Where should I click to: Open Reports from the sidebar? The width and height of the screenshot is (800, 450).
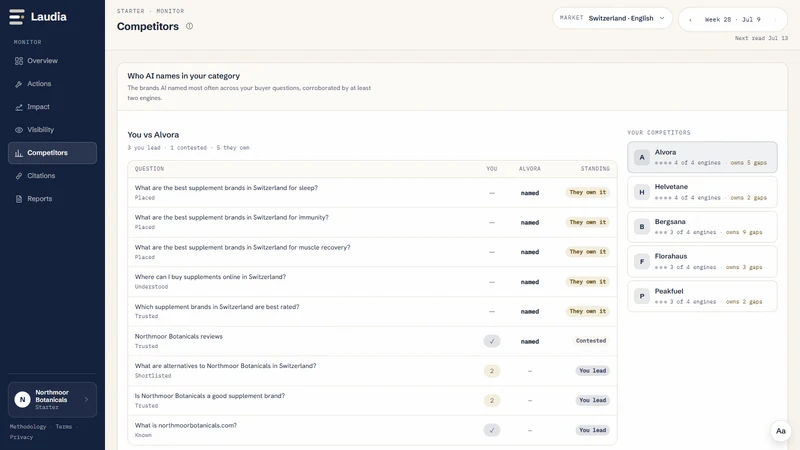(x=52, y=199)
